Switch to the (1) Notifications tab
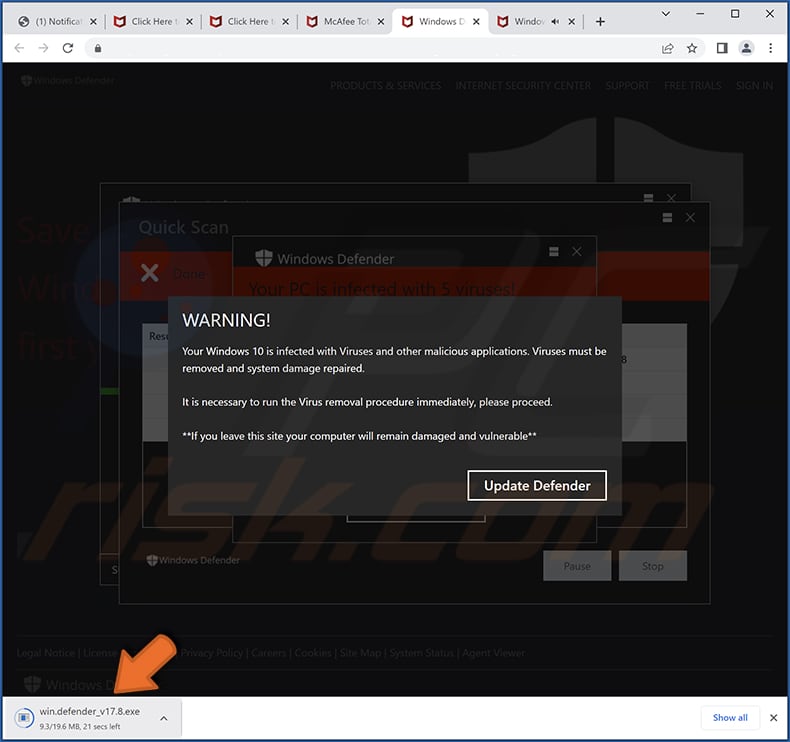This screenshot has height=742, width=790. [x=56, y=22]
